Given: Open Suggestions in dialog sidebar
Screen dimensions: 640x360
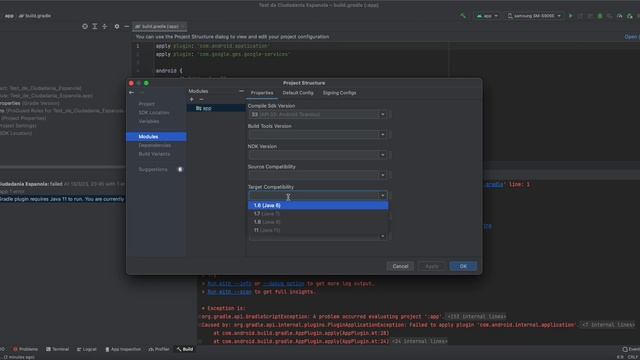Looking at the screenshot, I should (x=153, y=169).
